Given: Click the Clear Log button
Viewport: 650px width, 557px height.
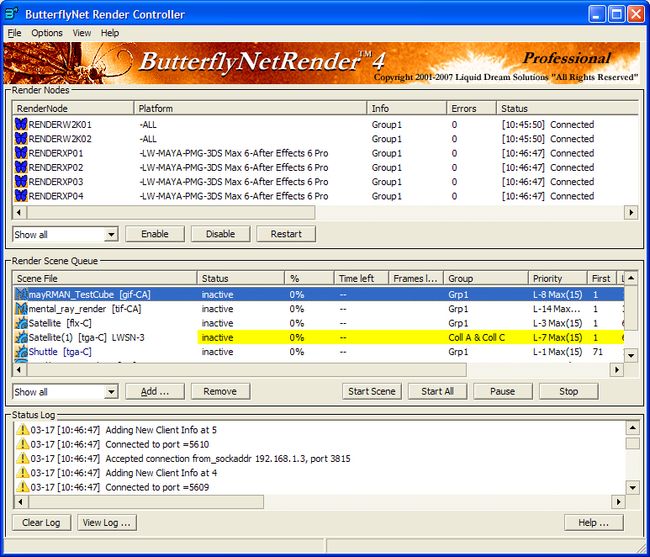Looking at the screenshot, I should pos(41,523).
